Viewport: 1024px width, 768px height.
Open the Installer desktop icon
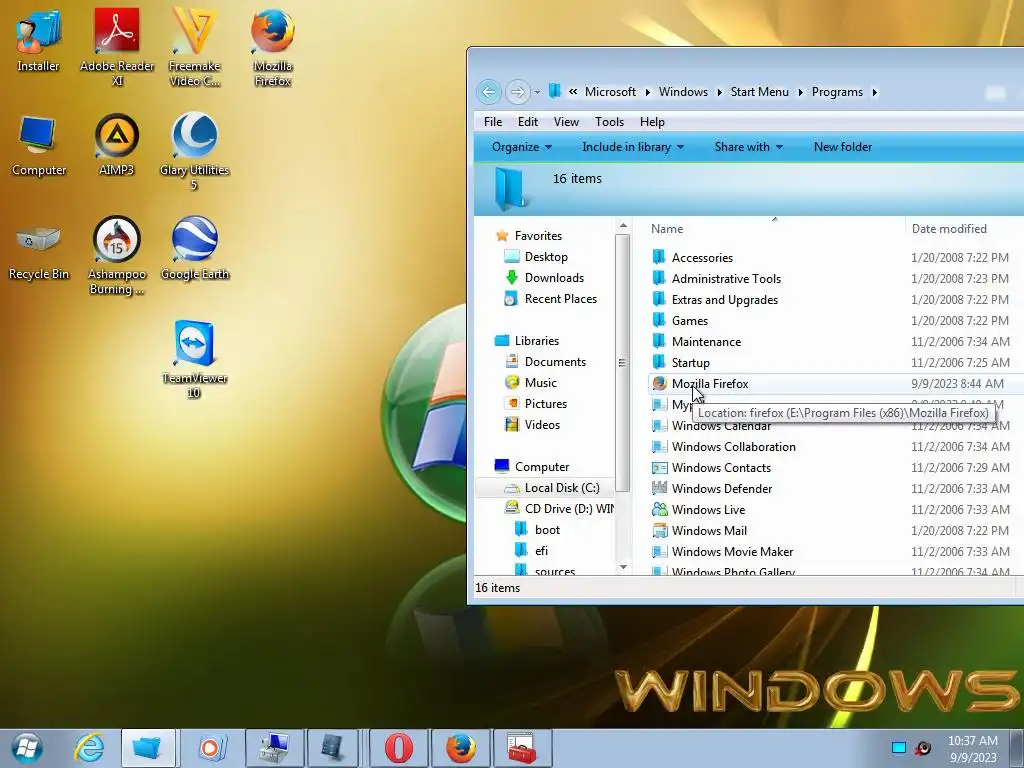click(38, 39)
